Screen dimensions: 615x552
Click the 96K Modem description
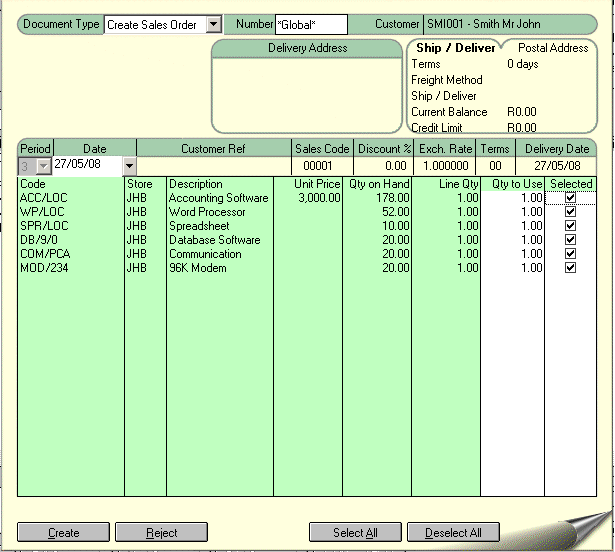coord(198,268)
